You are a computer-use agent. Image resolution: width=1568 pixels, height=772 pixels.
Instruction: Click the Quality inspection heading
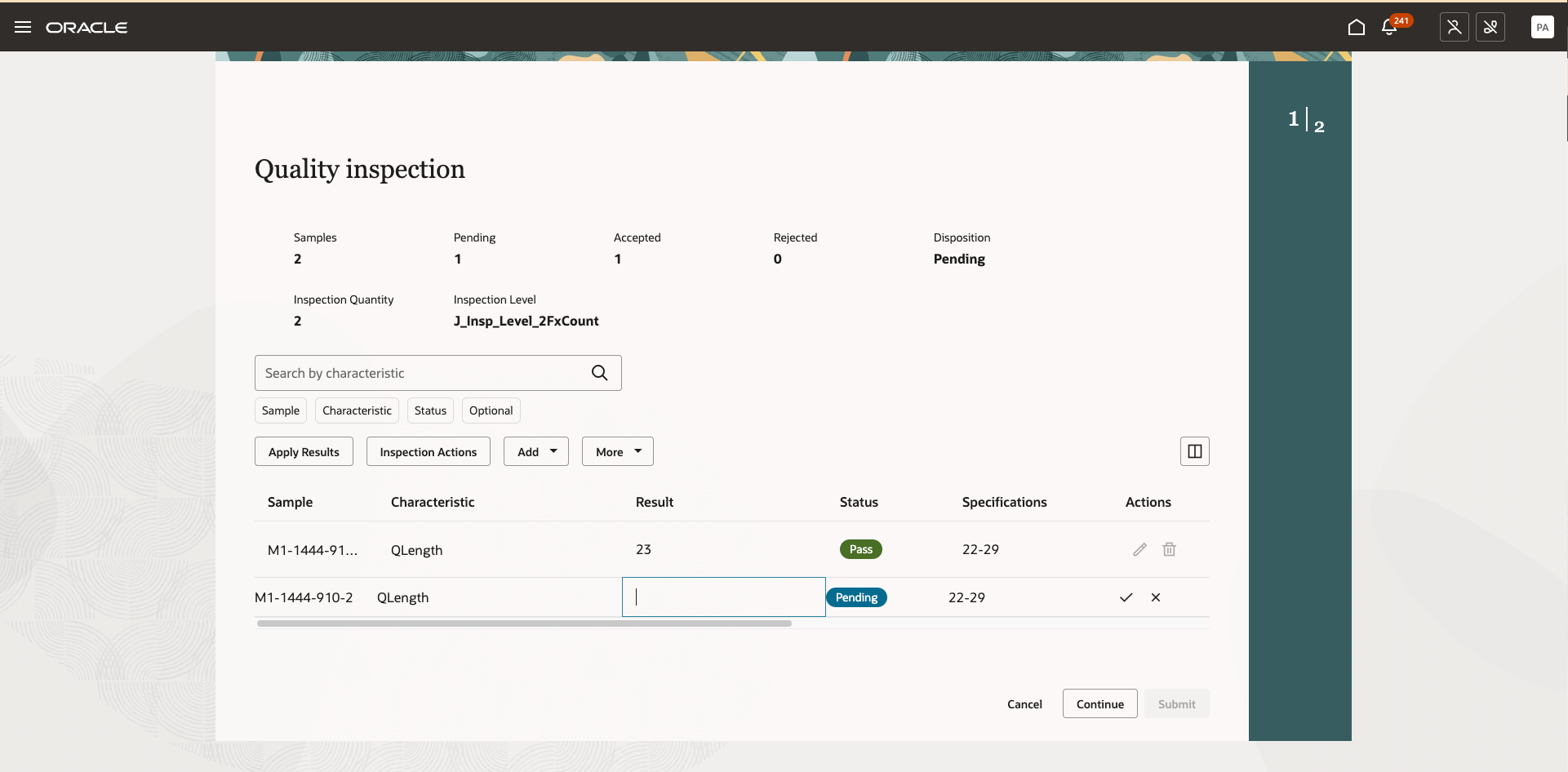(360, 169)
